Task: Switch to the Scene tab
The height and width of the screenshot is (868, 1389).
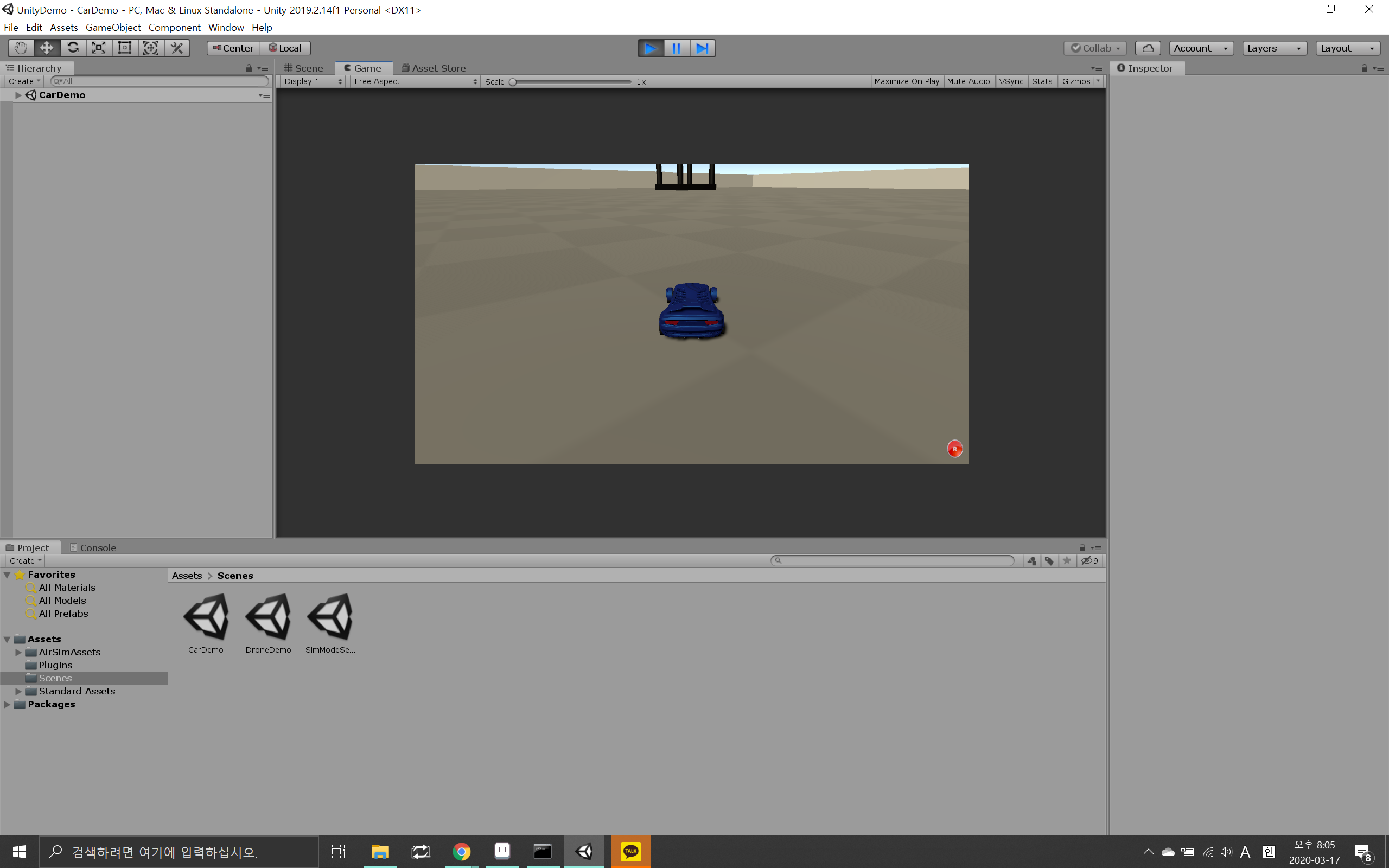Action: [304, 68]
